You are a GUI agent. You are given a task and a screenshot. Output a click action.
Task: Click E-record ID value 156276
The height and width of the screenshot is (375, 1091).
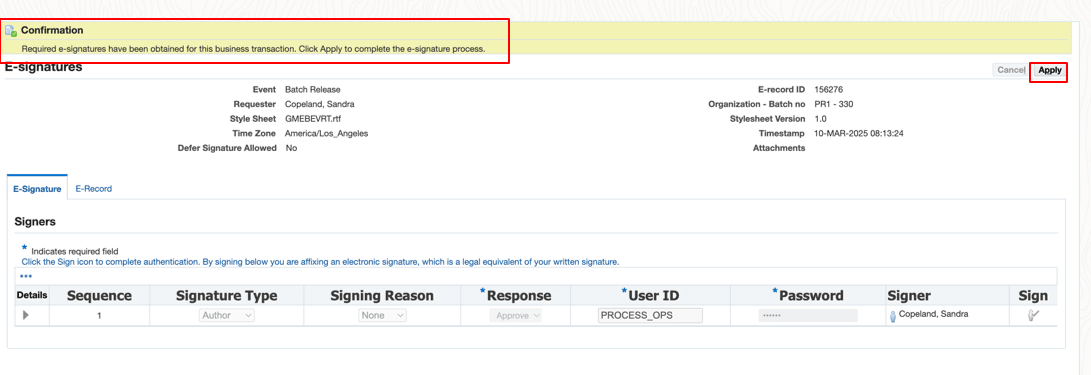[x=829, y=90]
